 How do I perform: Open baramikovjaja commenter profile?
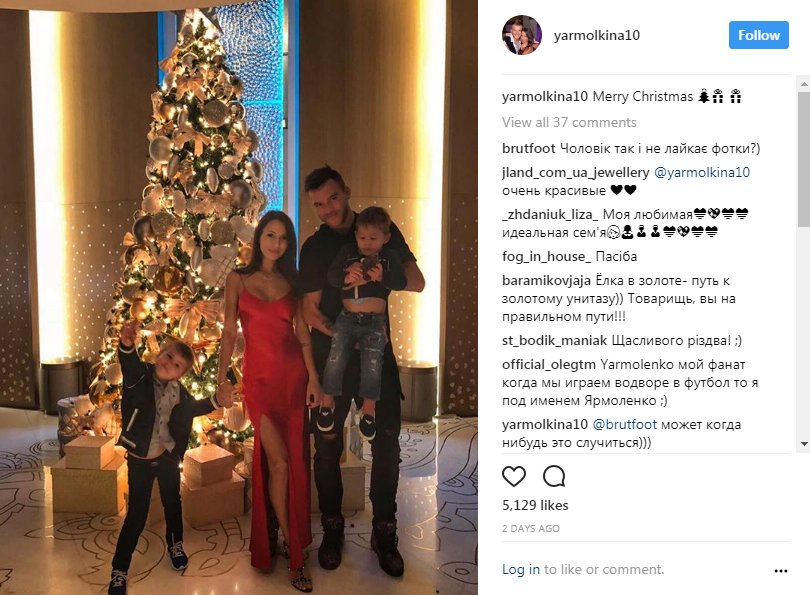point(547,280)
